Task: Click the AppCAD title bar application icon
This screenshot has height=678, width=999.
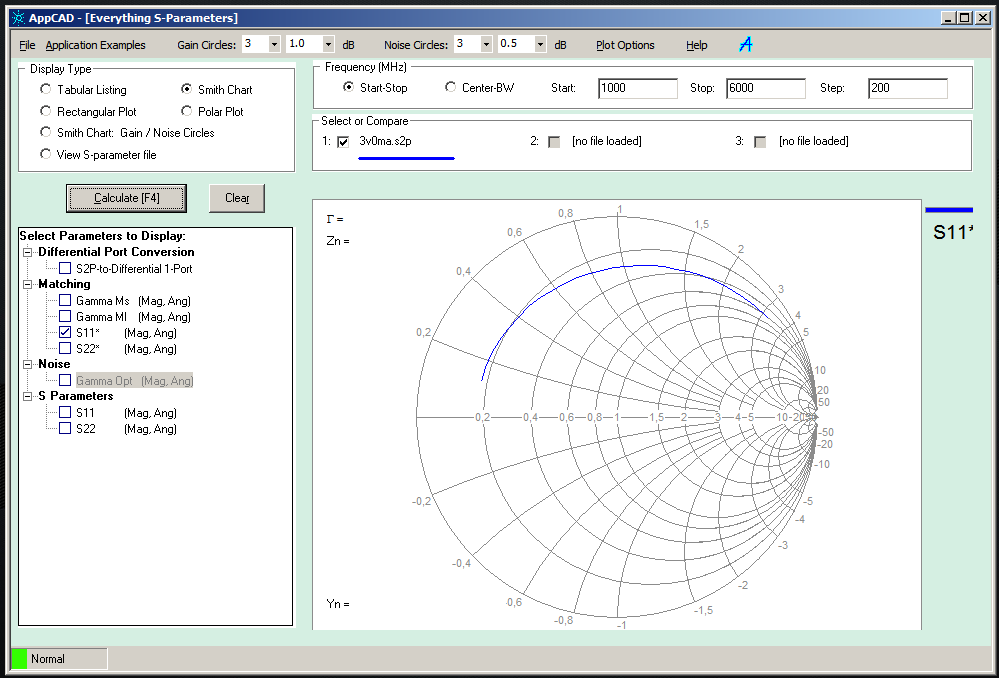Action: coord(17,18)
